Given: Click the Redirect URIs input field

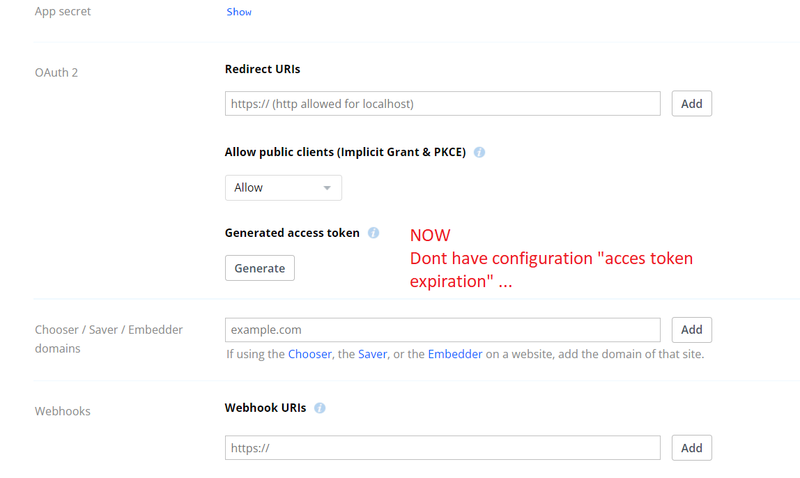Looking at the screenshot, I should [x=442, y=104].
